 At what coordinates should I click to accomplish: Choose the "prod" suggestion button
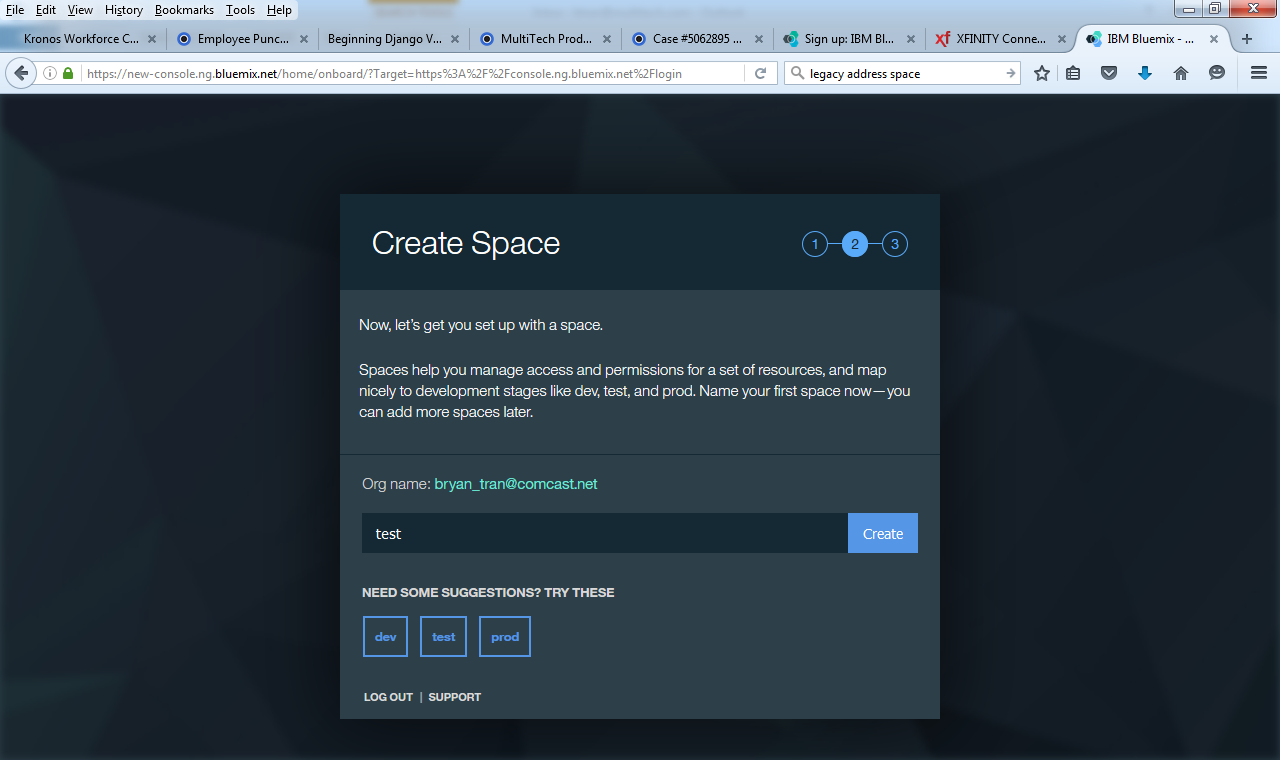pyautogui.click(x=505, y=637)
